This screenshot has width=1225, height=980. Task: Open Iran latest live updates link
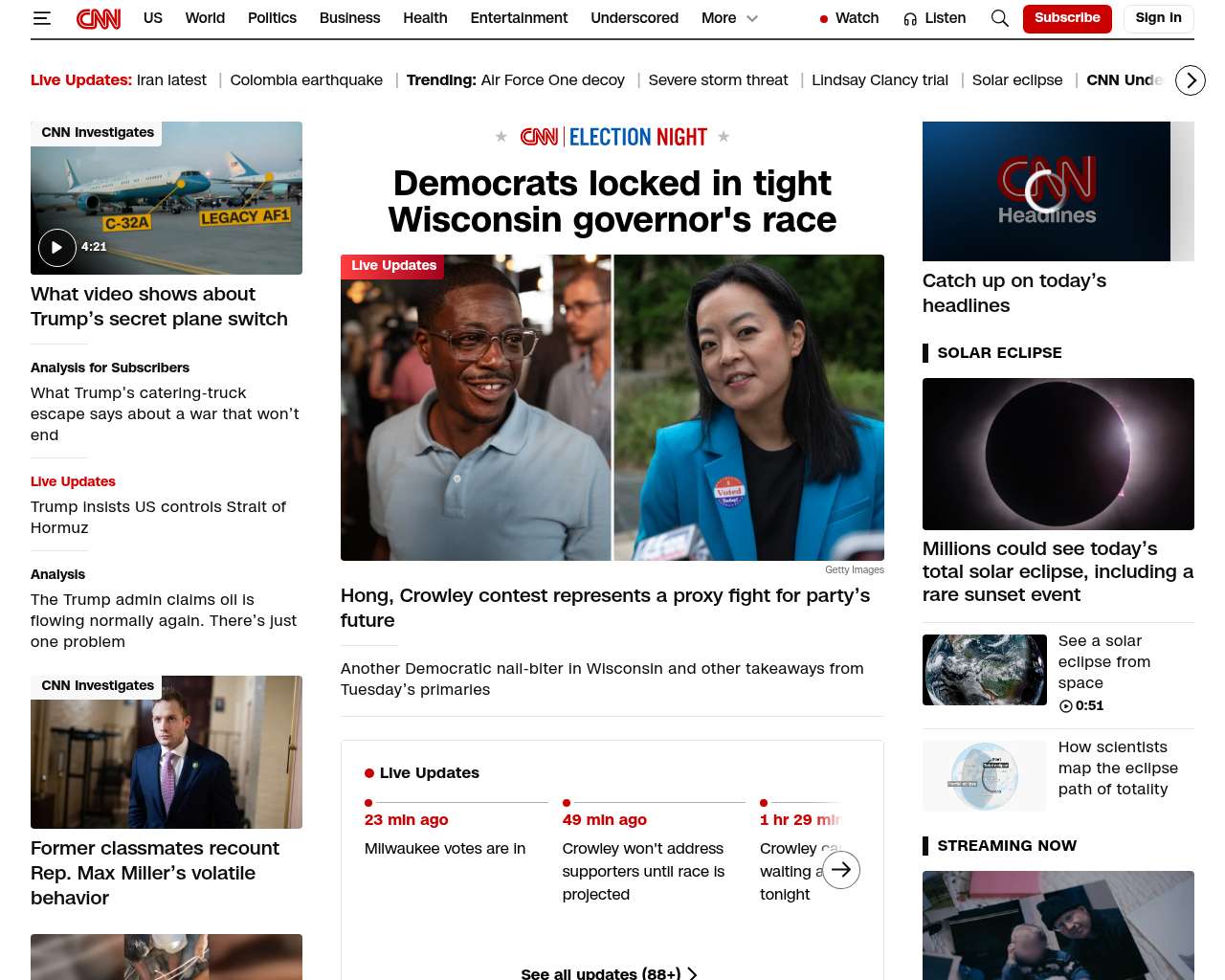(171, 80)
